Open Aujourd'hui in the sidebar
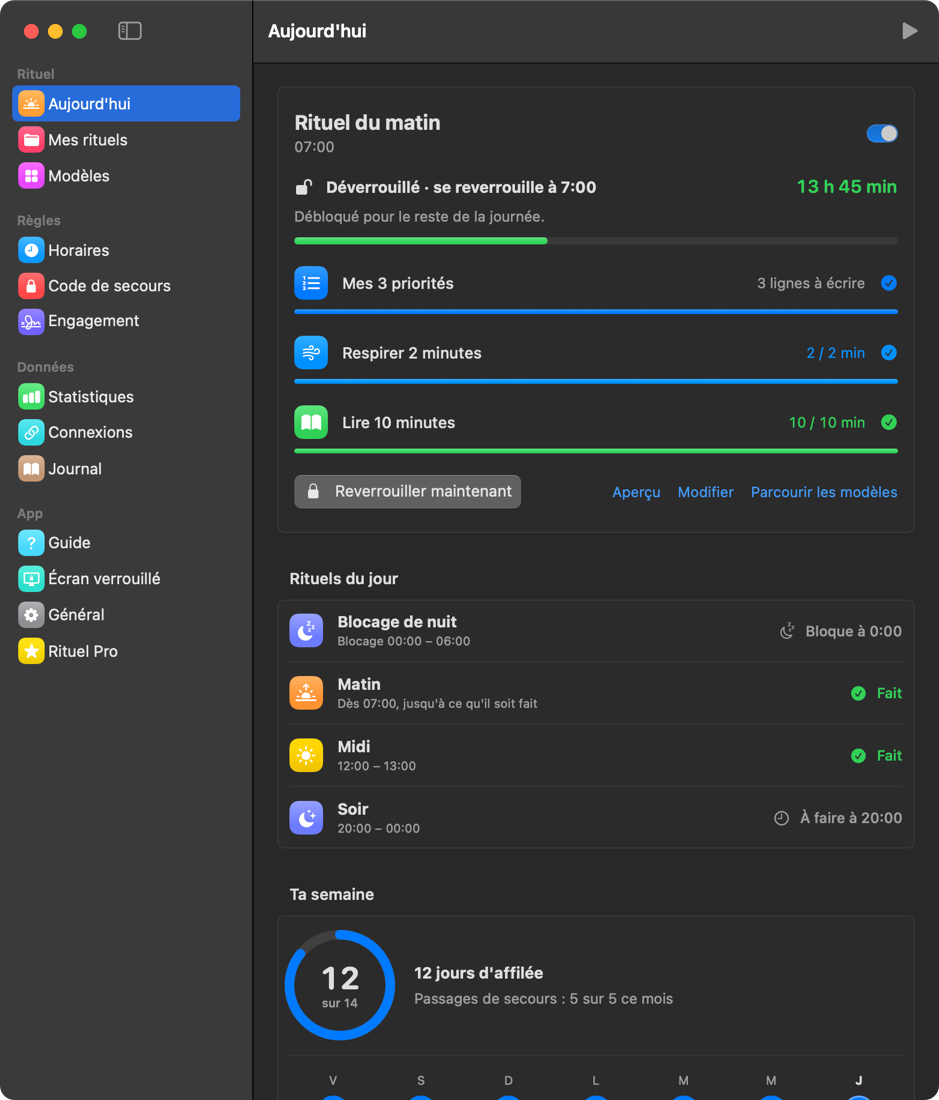Image resolution: width=939 pixels, height=1100 pixels. pos(126,104)
